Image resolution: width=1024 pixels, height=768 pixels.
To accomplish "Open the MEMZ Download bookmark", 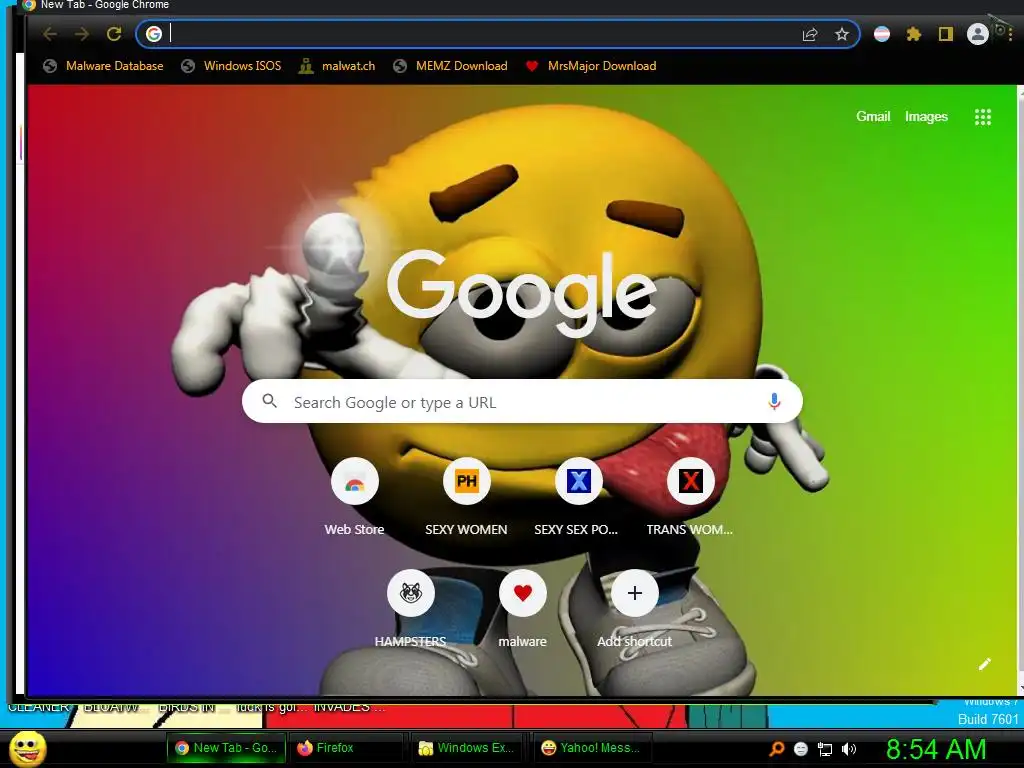I will coord(451,66).
